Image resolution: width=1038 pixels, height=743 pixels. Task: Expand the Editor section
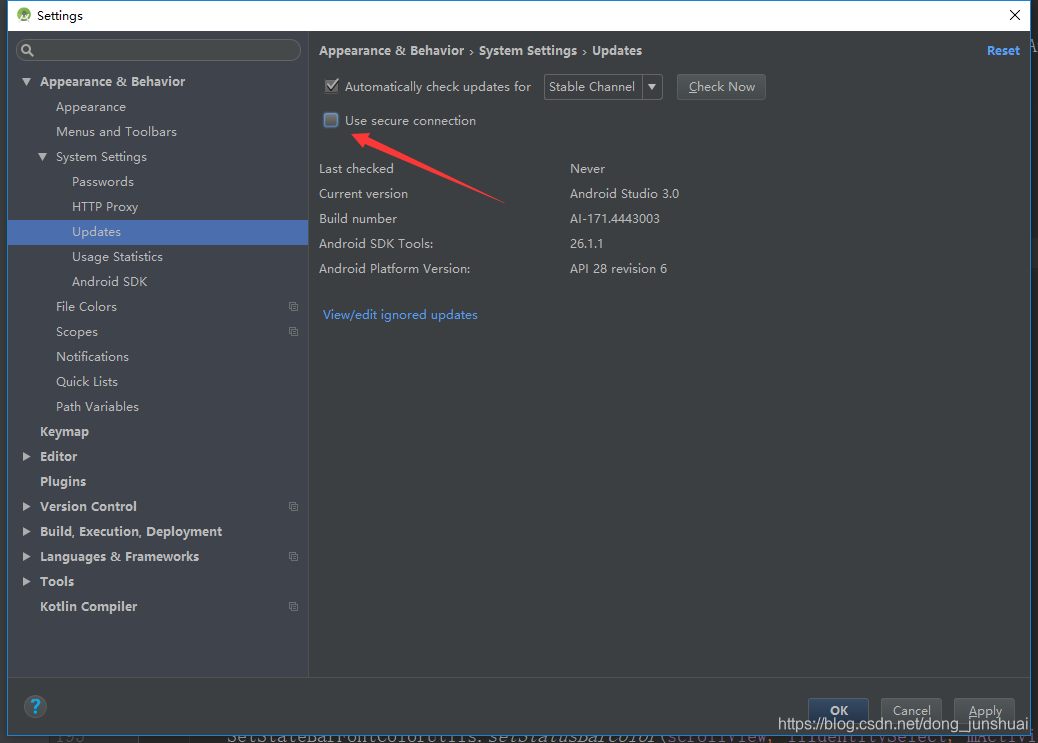click(x=26, y=456)
